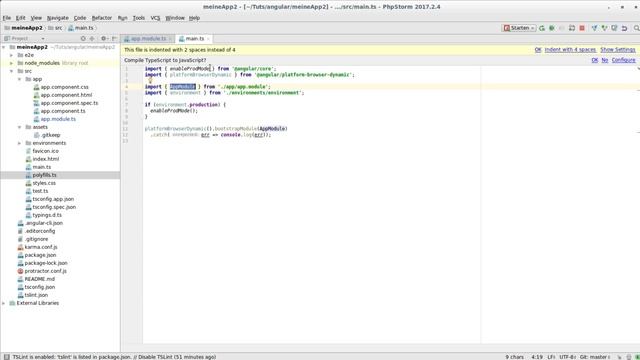Expand the environments folder arrow

[19, 143]
